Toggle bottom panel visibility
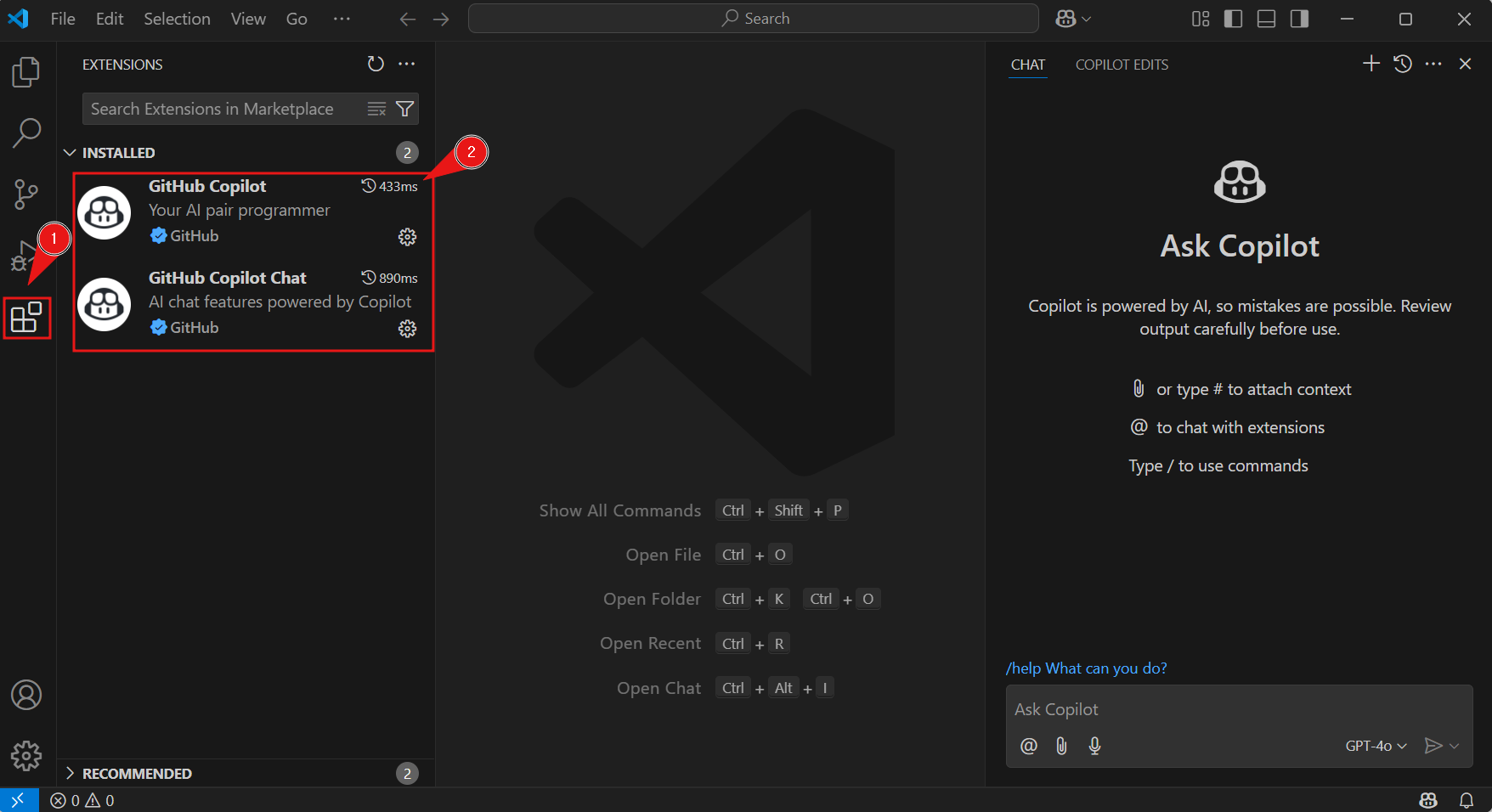The height and width of the screenshot is (812, 1492). coord(1266,19)
